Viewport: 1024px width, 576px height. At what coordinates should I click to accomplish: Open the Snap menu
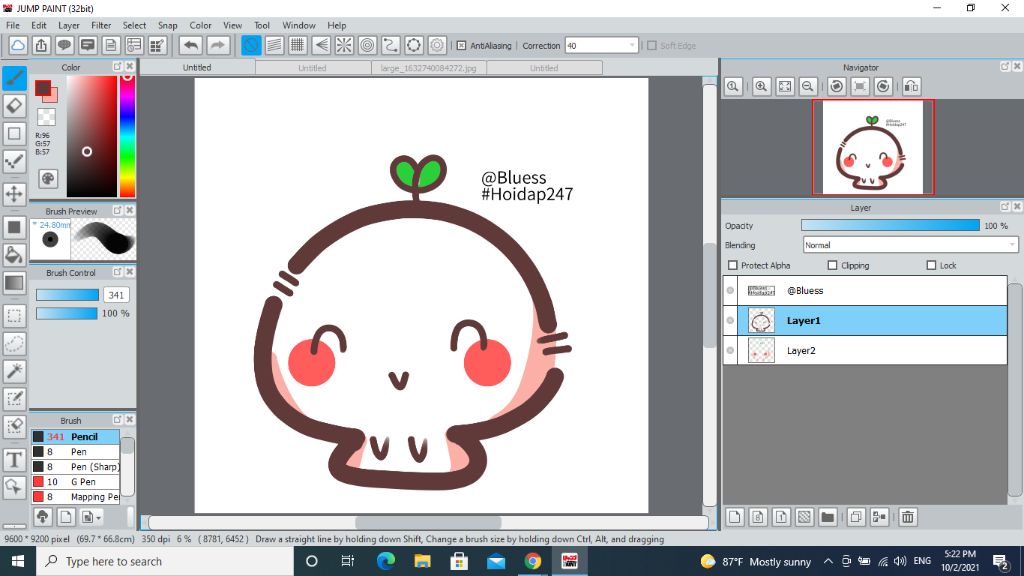coord(168,25)
